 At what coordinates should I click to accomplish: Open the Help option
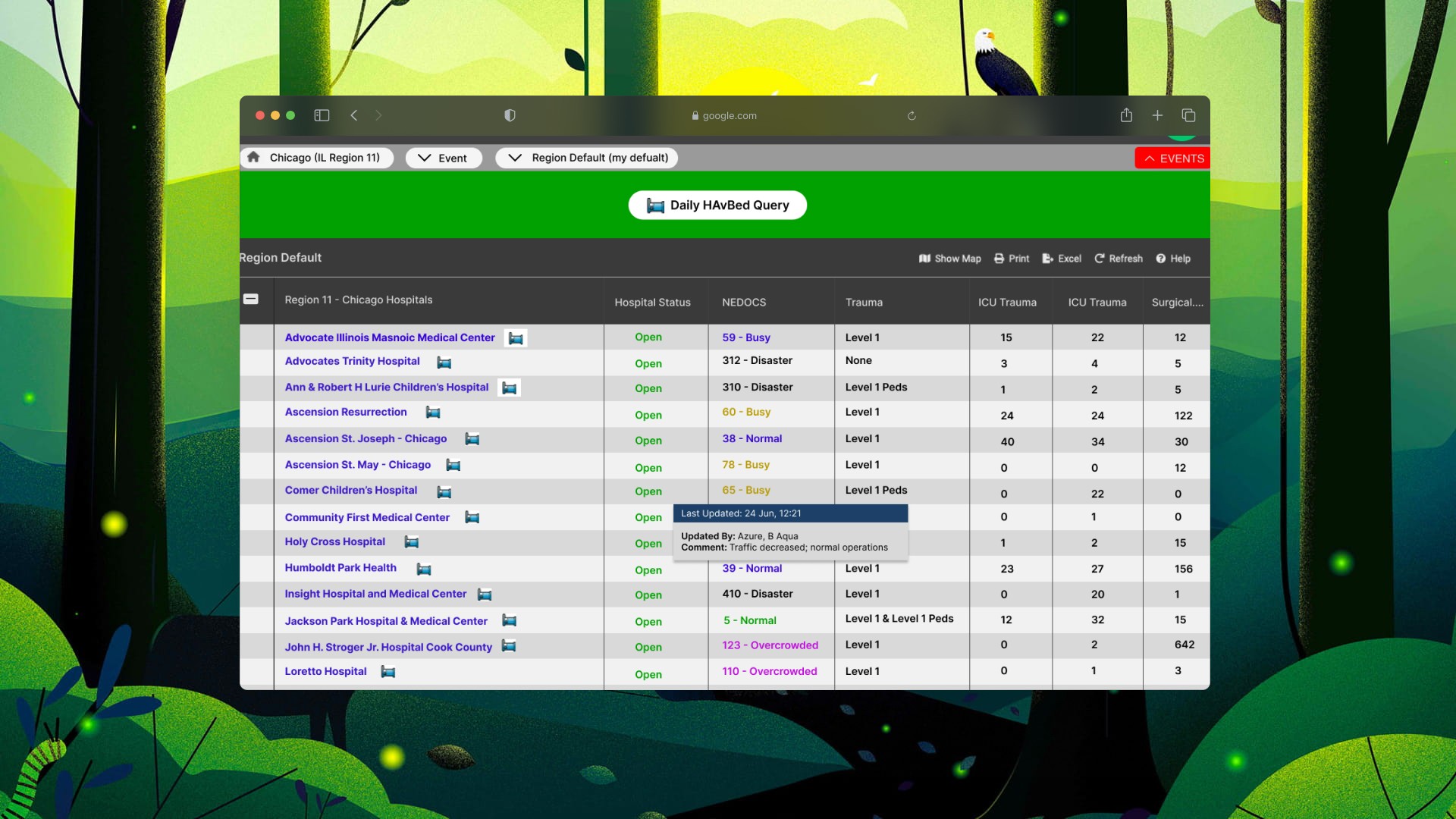[x=1173, y=259]
